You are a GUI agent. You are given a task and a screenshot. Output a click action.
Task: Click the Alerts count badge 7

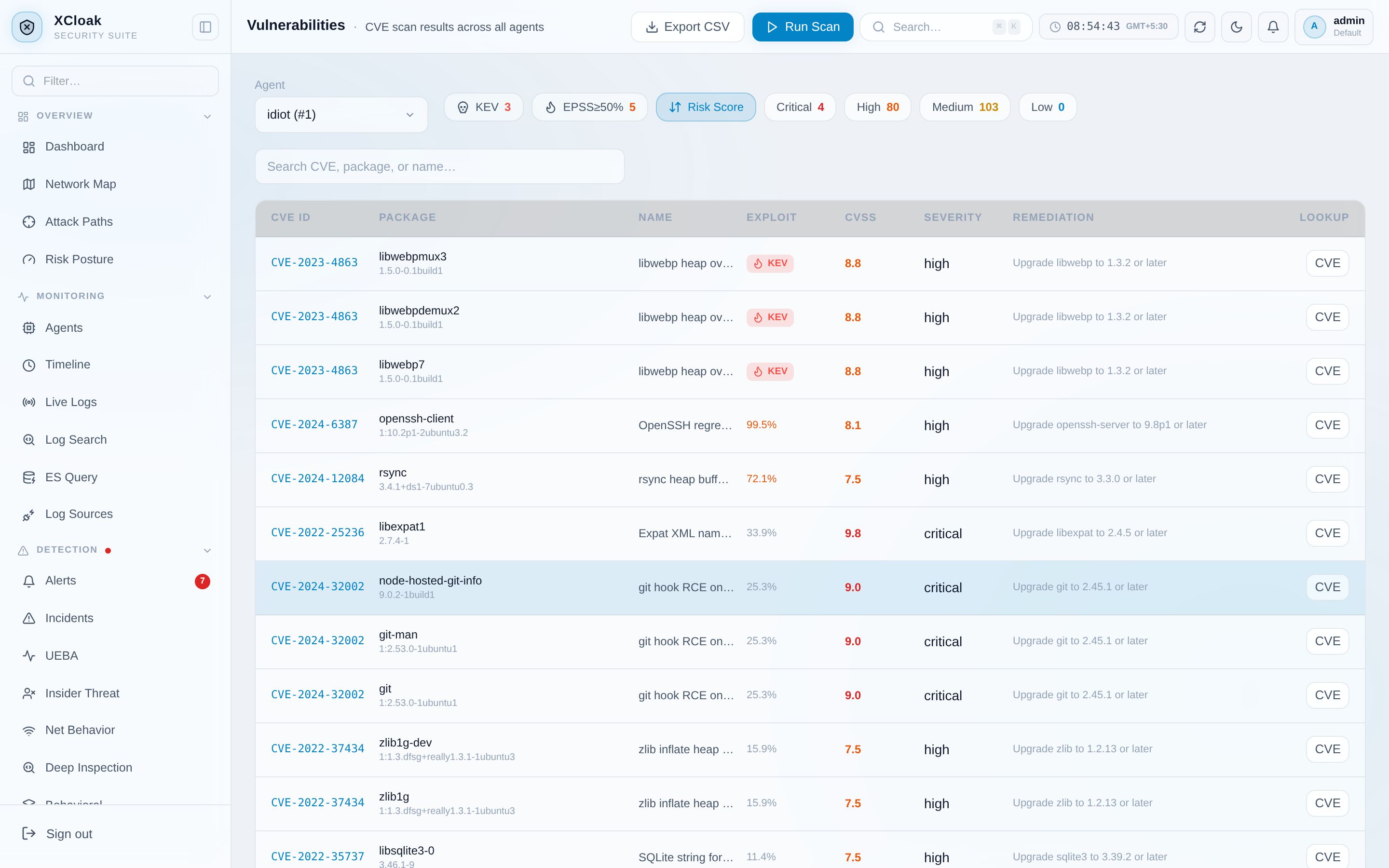pos(202,582)
